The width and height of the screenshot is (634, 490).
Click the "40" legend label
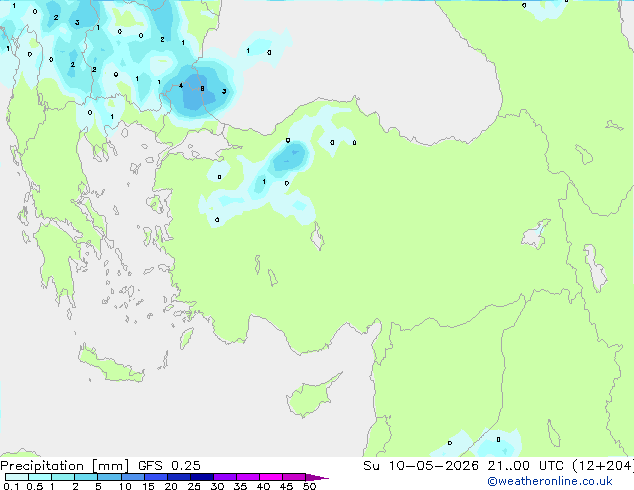(x=263, y=486)
